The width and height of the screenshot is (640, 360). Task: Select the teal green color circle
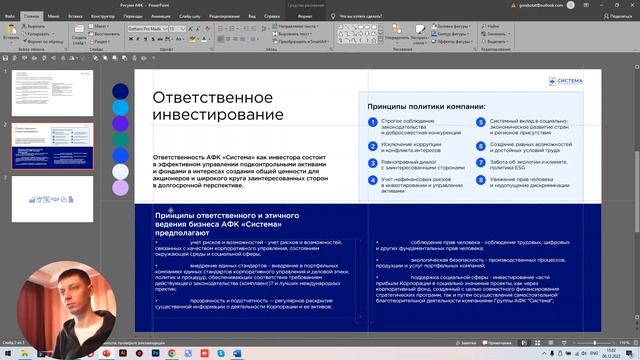120,140
